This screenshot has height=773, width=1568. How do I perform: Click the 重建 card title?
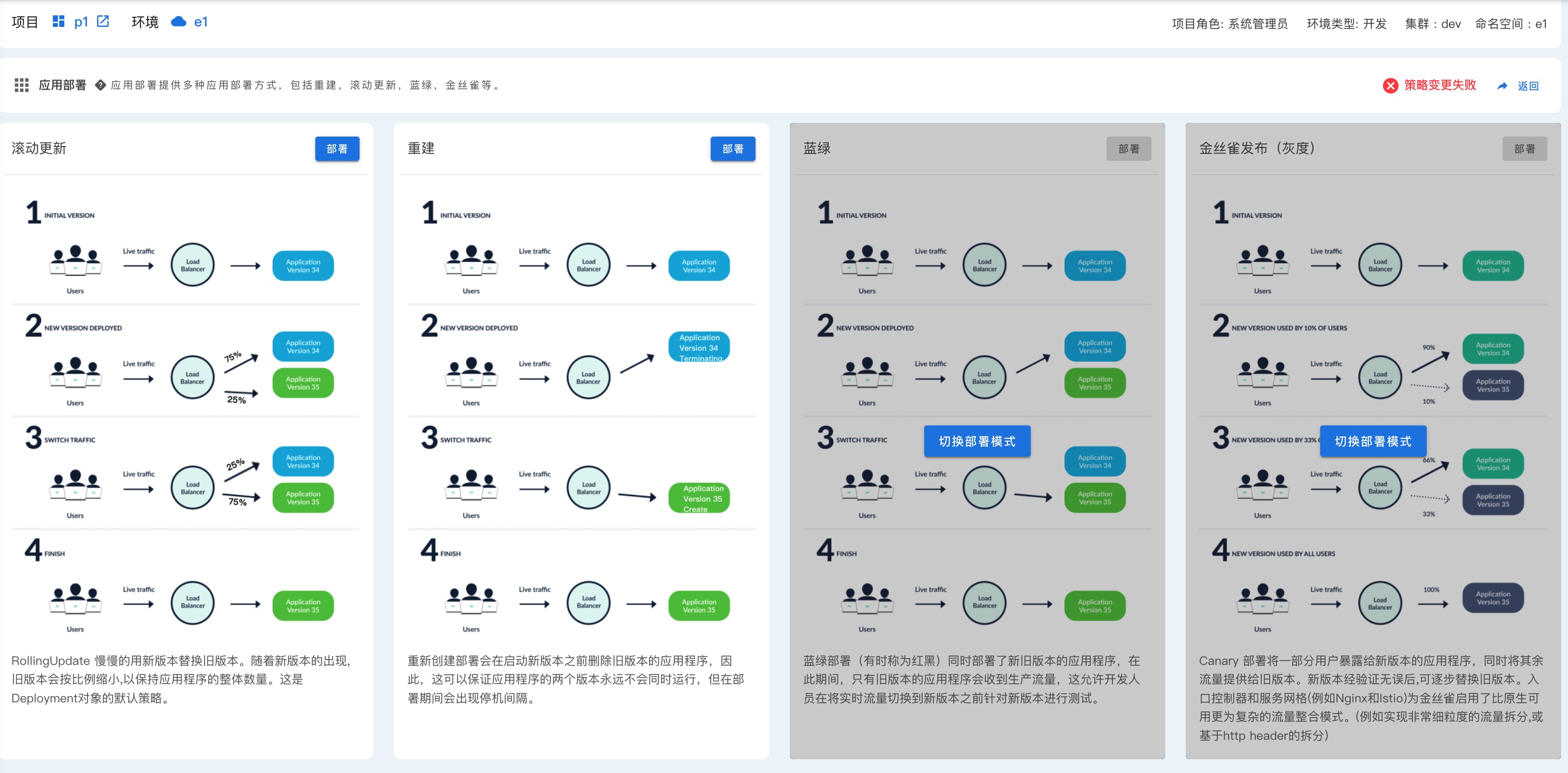click(x=421, y=149)
